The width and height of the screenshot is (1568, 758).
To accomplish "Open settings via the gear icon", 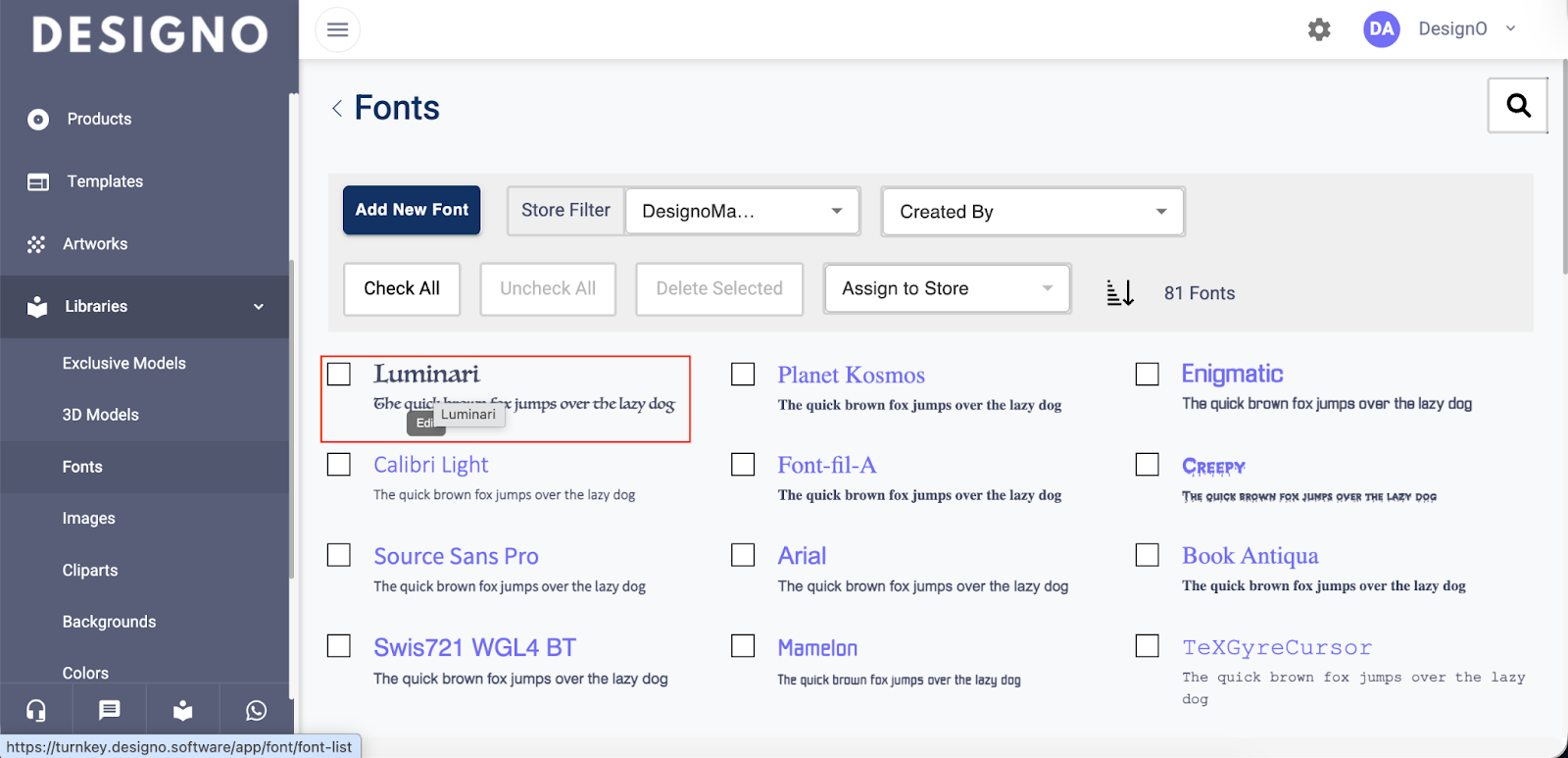I will [x=1319, y=29].
